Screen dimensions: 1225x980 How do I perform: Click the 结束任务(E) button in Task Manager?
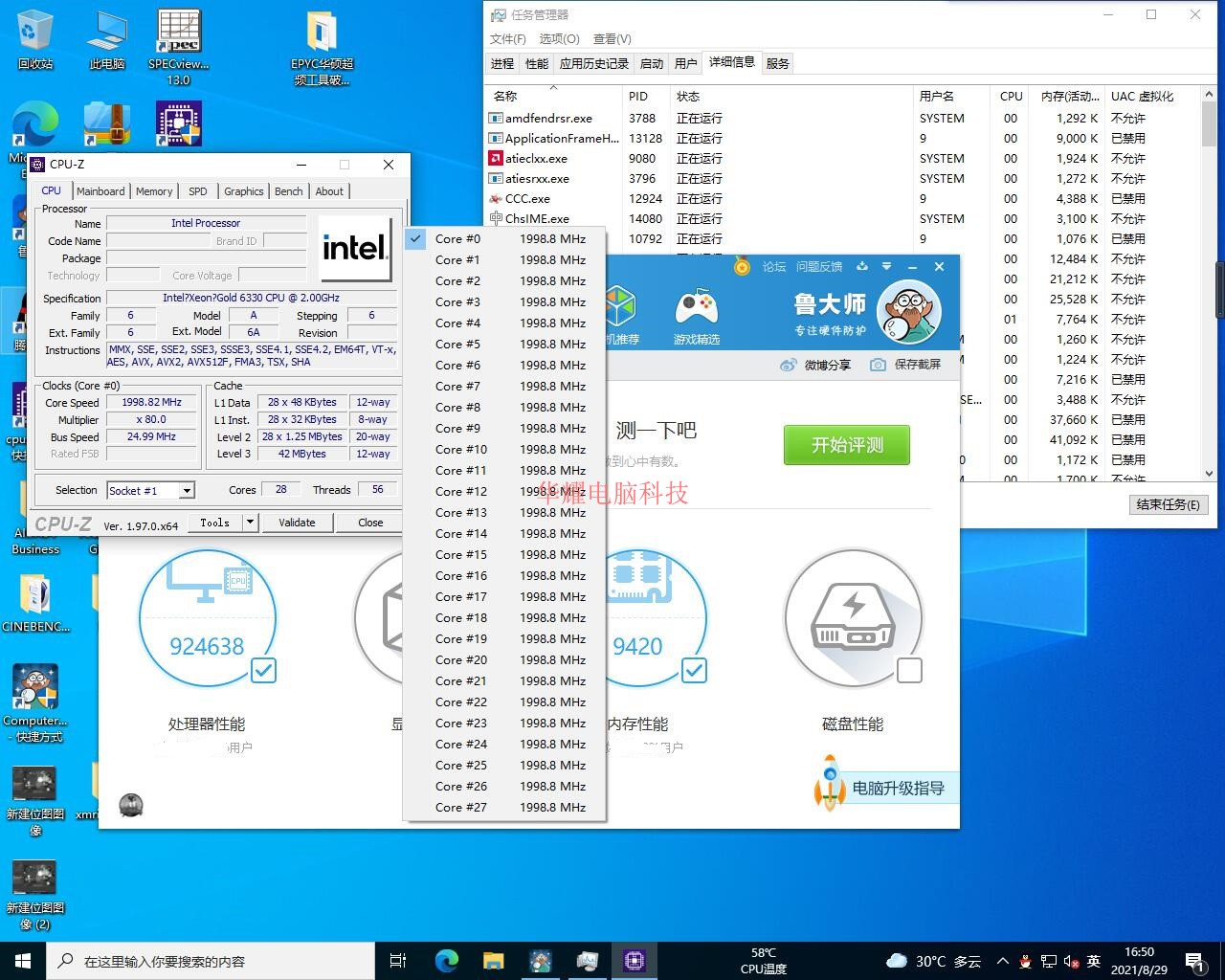pyautogui.click(x=1168, y=504)
